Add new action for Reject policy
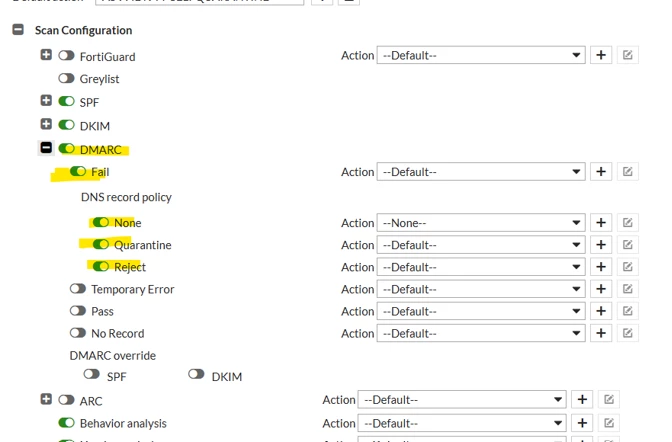 pos(601,267)
